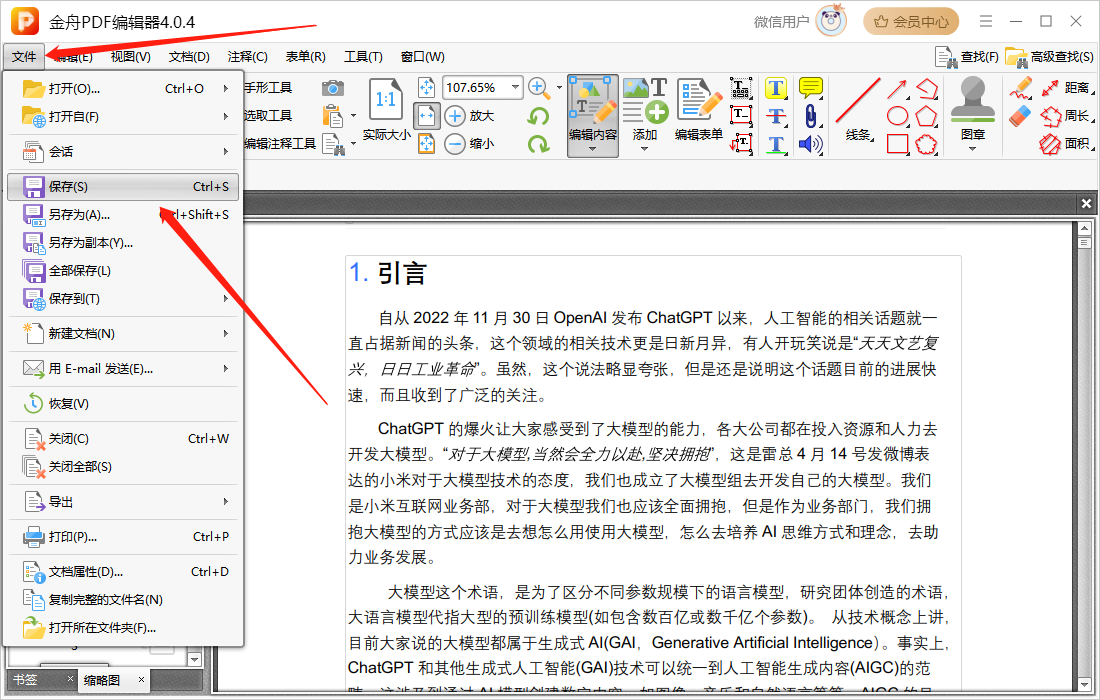The width and height of the screenshot is (1100, 700).
Task: Click the 高级查找(S) advanced search button
Action: [1049, 57]
